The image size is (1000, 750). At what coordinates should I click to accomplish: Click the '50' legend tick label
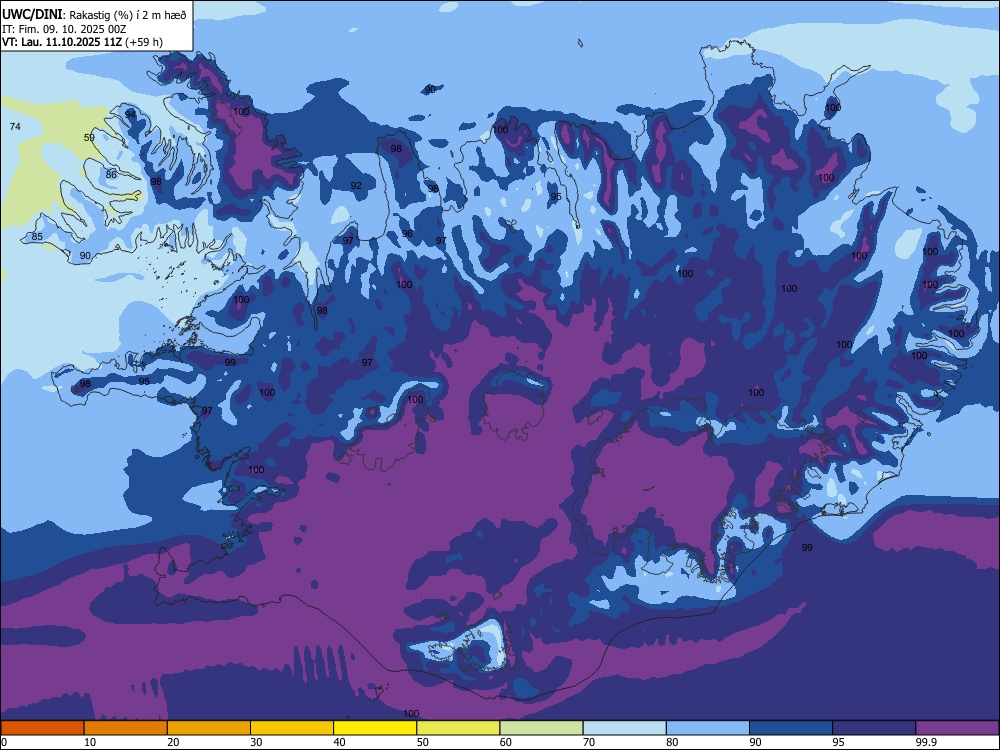pyautogui.click(x=422, y=742)
